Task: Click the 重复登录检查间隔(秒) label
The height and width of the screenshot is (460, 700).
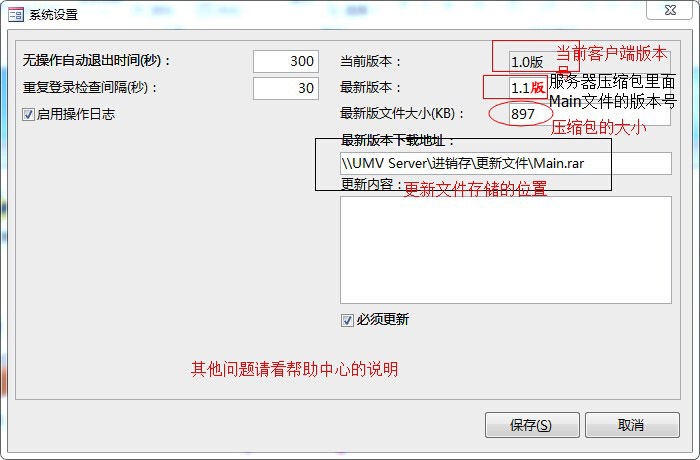Action: point(90,87)
